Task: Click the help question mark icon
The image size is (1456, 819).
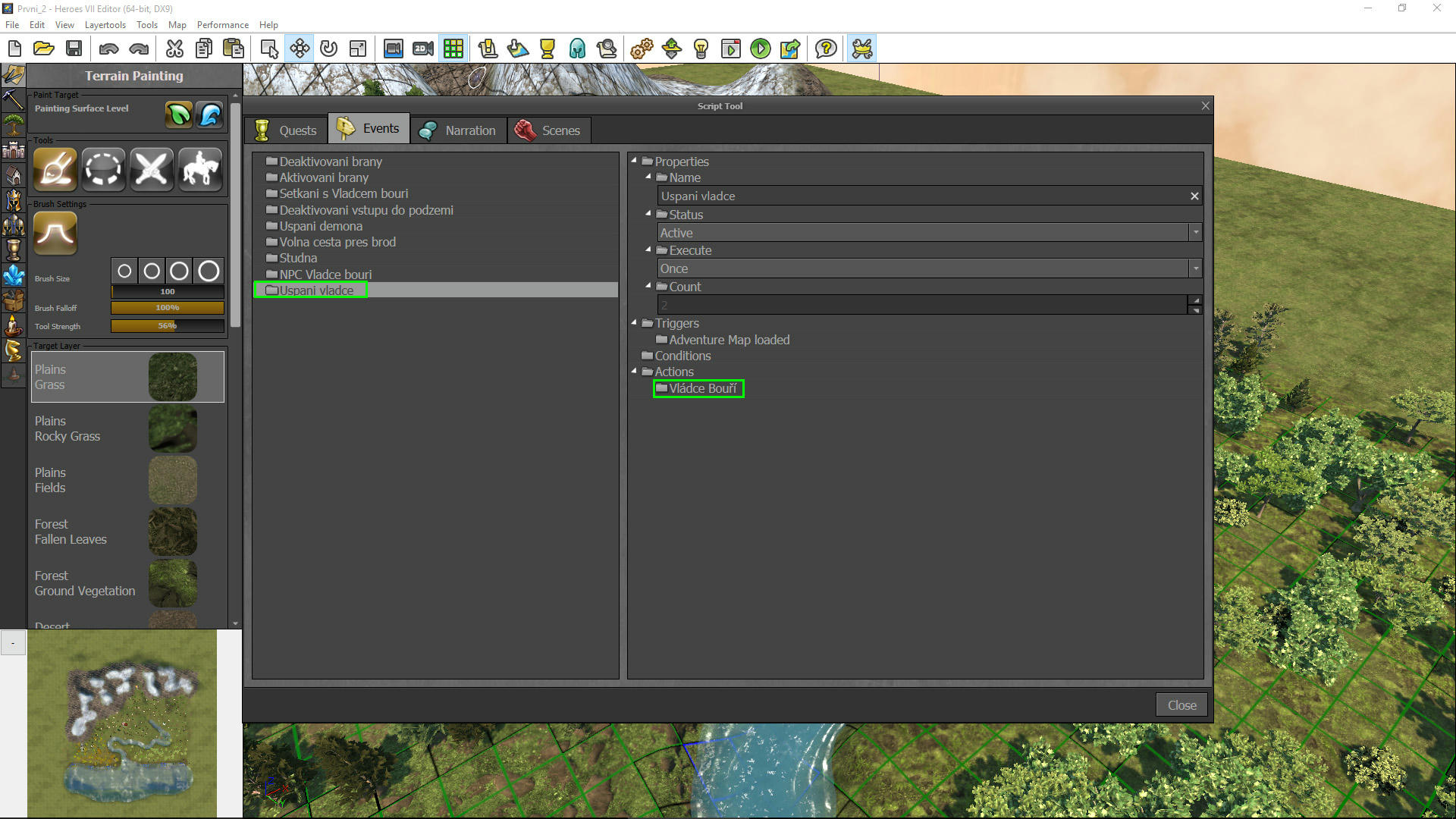Action: 826,49
